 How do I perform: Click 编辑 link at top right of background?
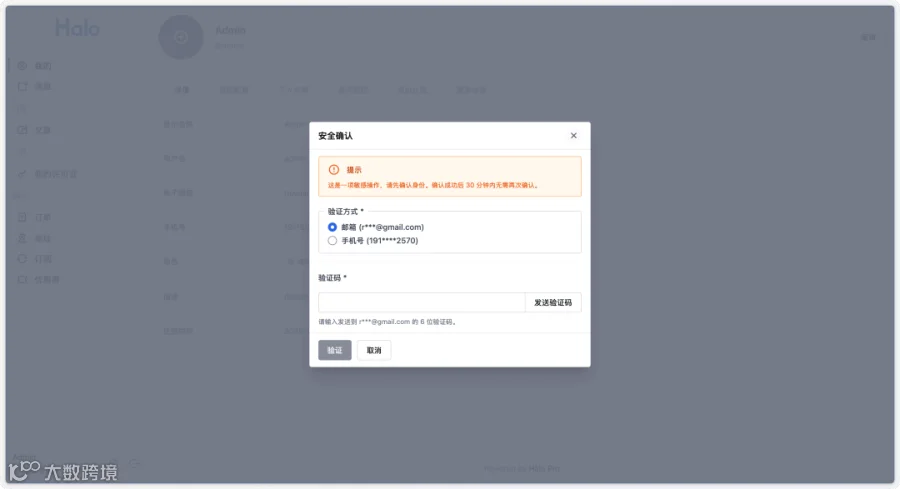(868, 37)
